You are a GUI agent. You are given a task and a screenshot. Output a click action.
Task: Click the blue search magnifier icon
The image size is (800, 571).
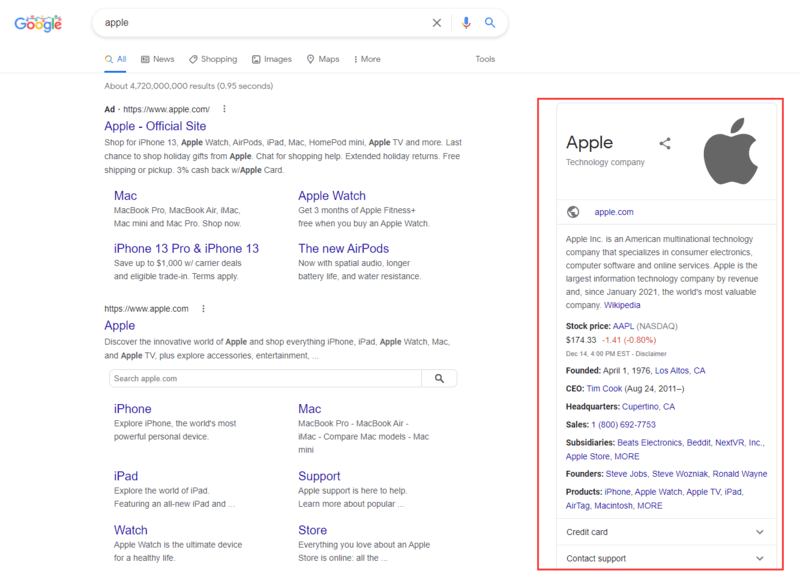[490, 23]
